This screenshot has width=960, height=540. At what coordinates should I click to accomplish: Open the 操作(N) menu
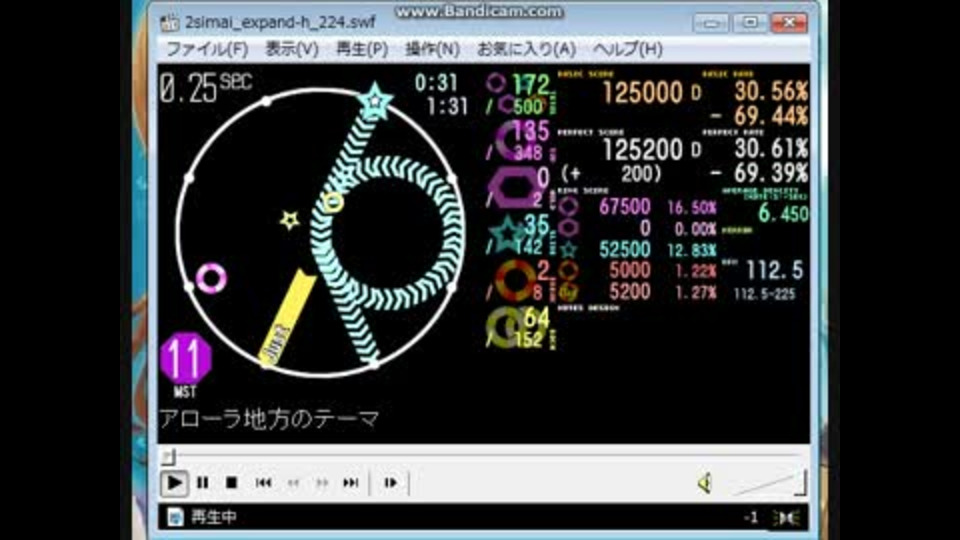432,49
